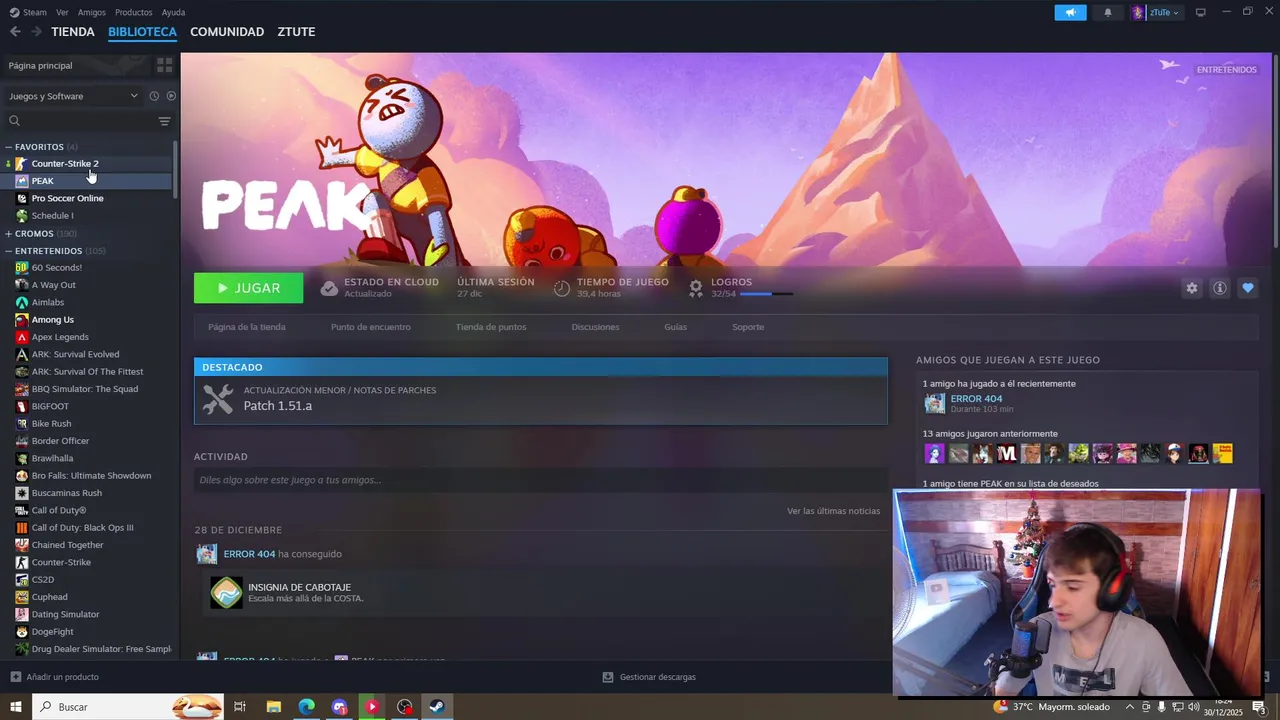Open the ZTUTE profile tab
The height and width of the screenshot is (720, 1280).
click(296, 32)
